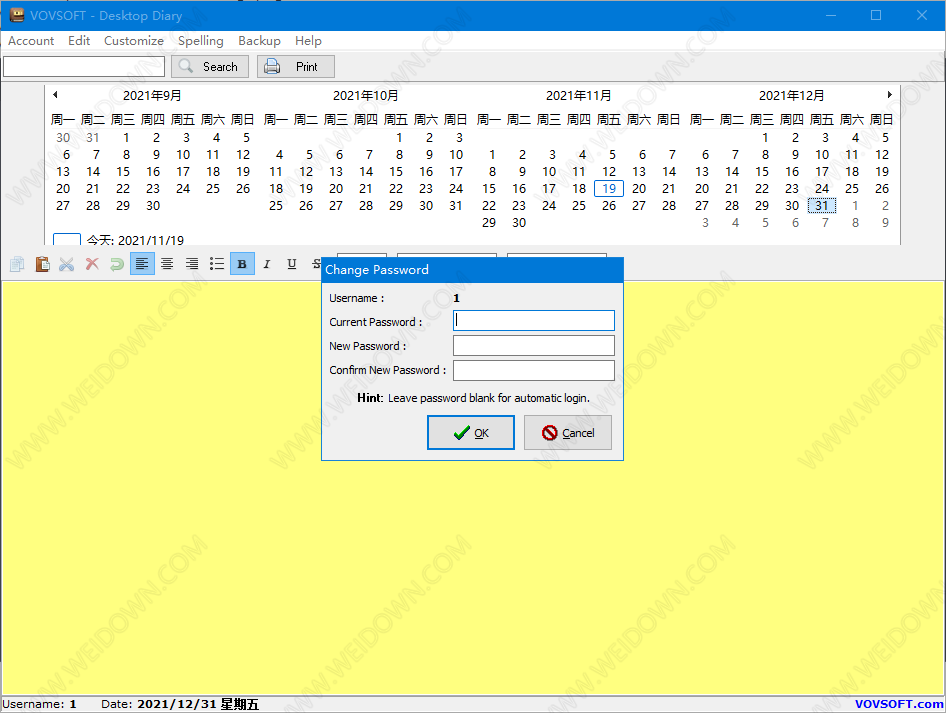Close the Desktop Diary window
This screenshot has height=713, width=946.
922,15
